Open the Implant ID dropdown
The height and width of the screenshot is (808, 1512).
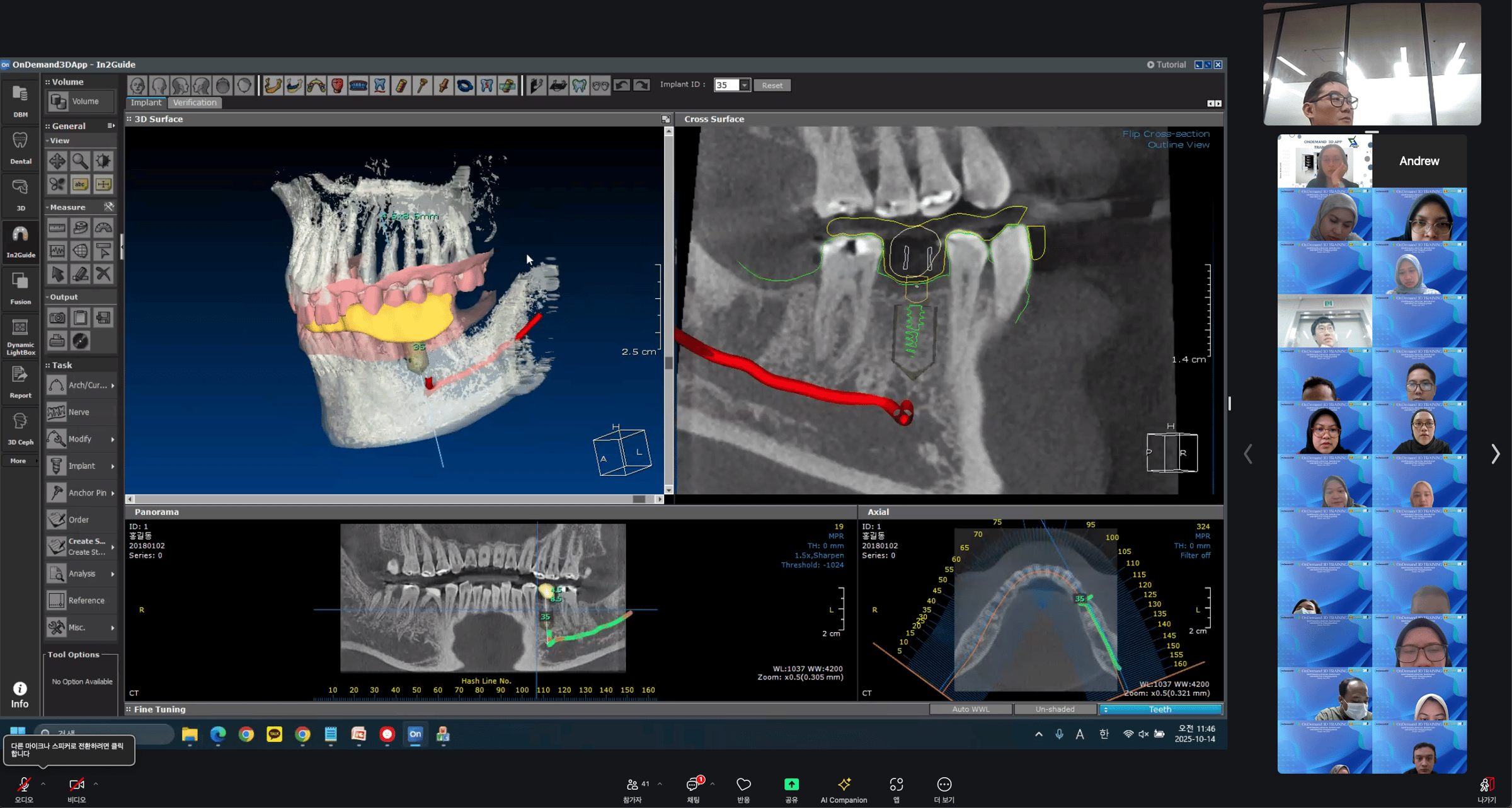point(745,85)
